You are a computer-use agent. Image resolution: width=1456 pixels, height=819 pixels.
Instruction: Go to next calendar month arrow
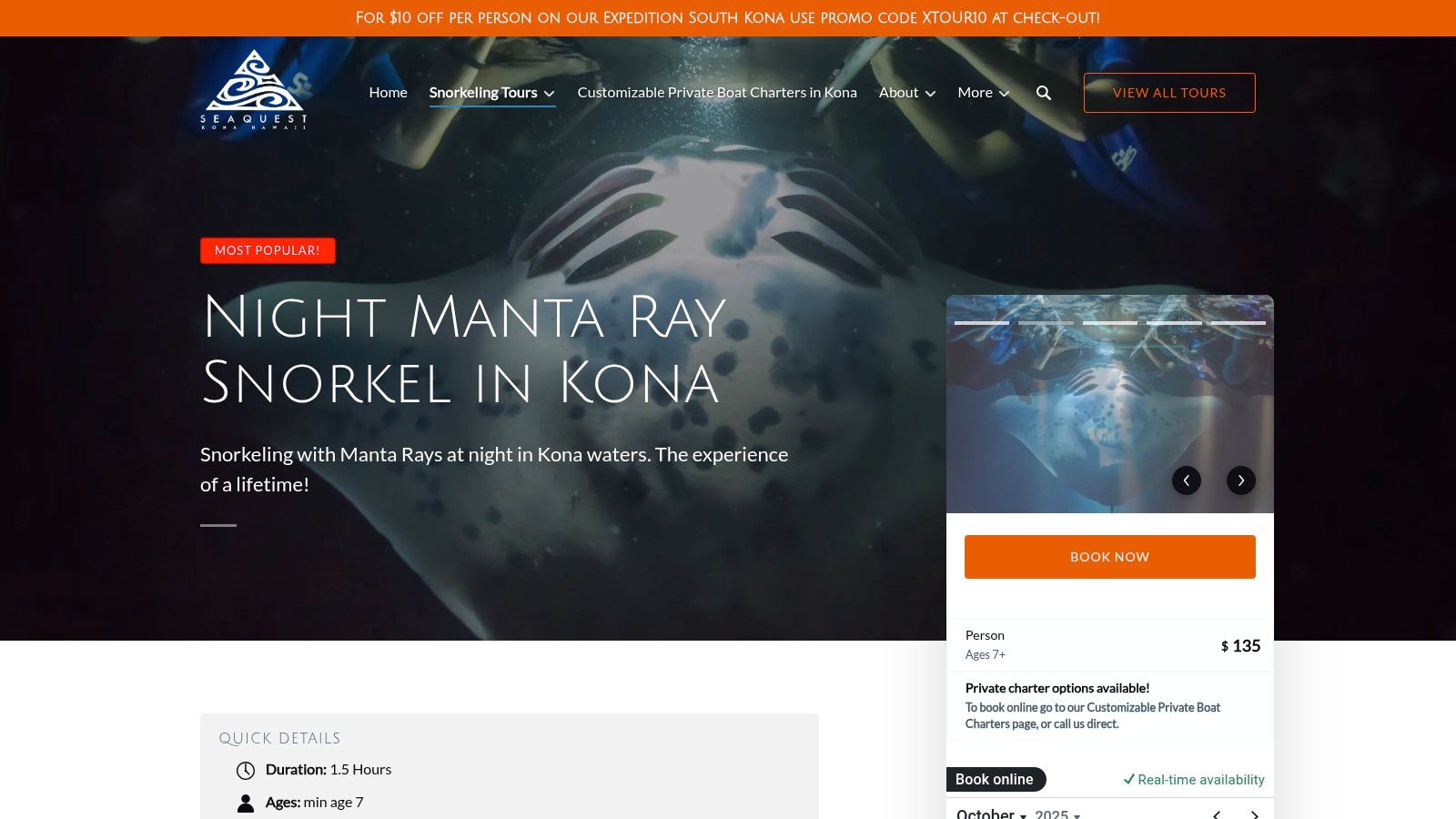point(1255,814)
